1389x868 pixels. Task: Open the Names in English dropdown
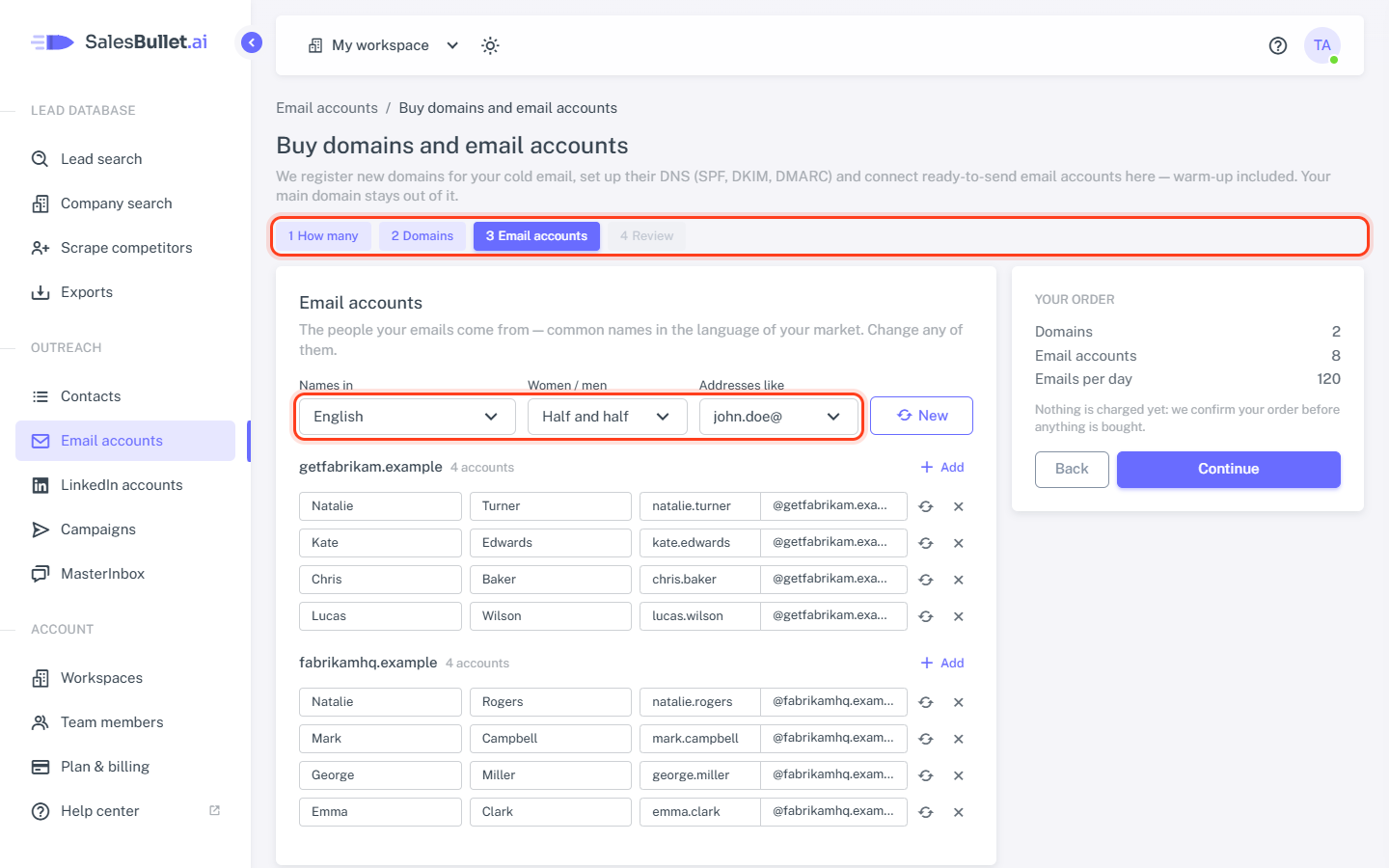[x=407, y=417]
